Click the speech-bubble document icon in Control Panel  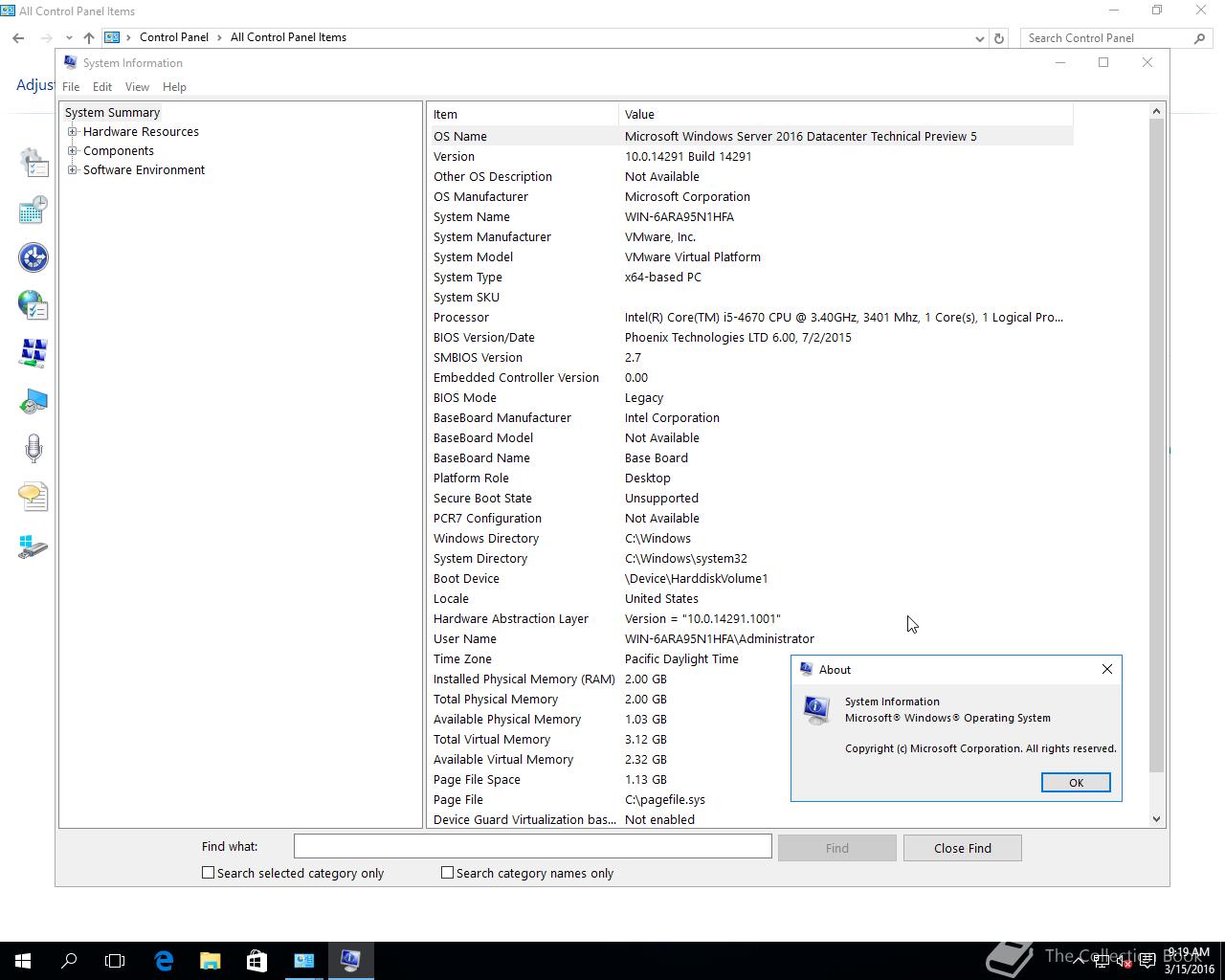click(33, 497)
